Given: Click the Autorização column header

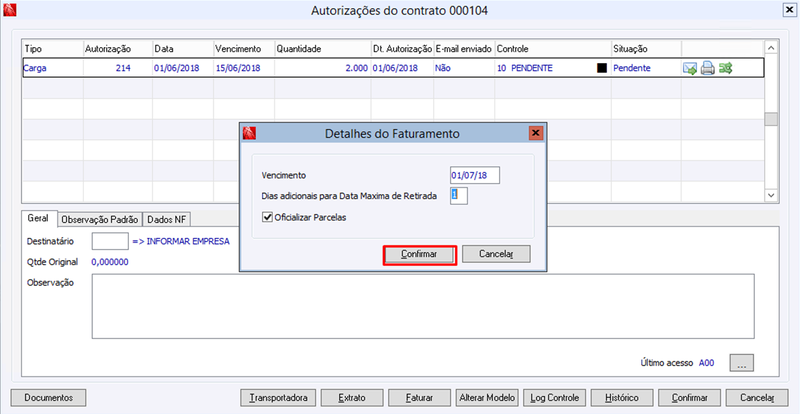Looking at the screenshot, I should (118, 49).
